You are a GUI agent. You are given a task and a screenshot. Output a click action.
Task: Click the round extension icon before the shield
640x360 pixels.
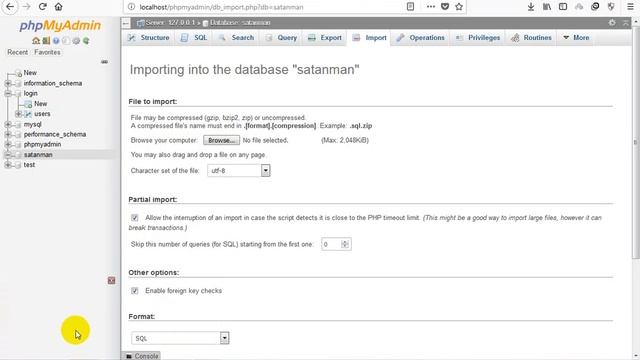point(595,7)
